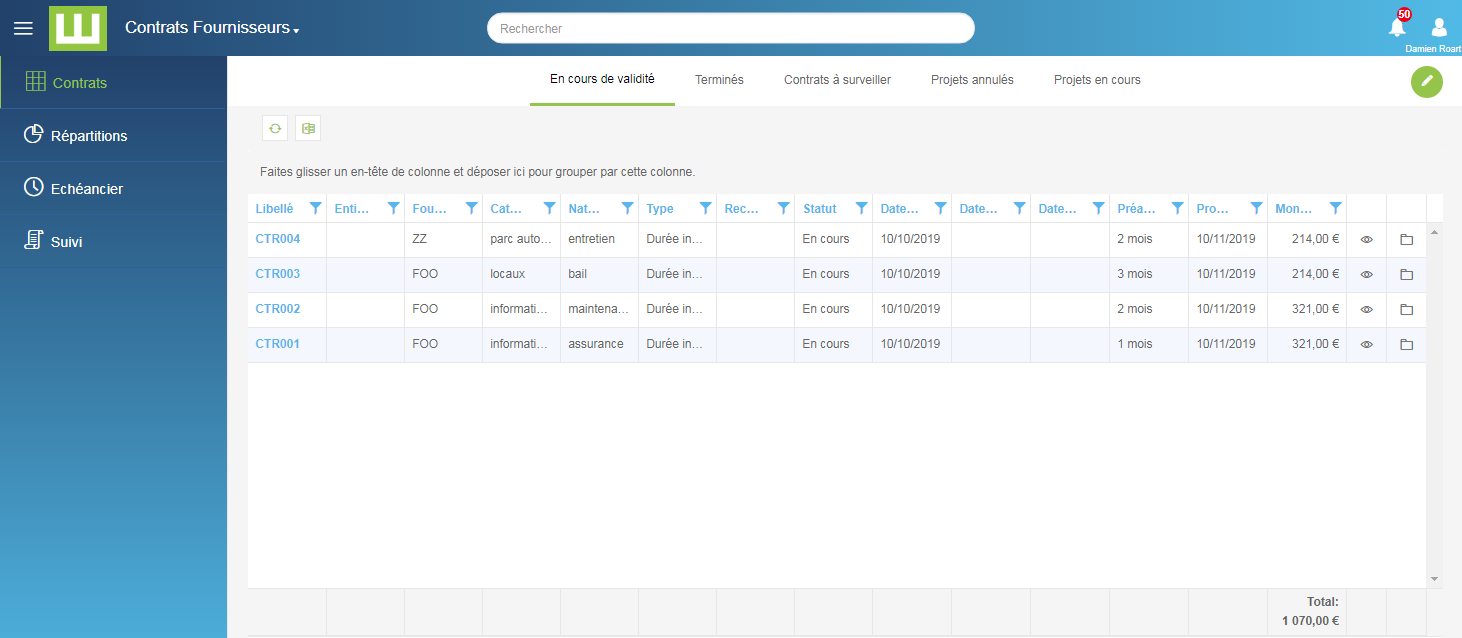Switch to the Contrats à surveiller tab
Screen dimensions: 1462x638
pos(837,80)
